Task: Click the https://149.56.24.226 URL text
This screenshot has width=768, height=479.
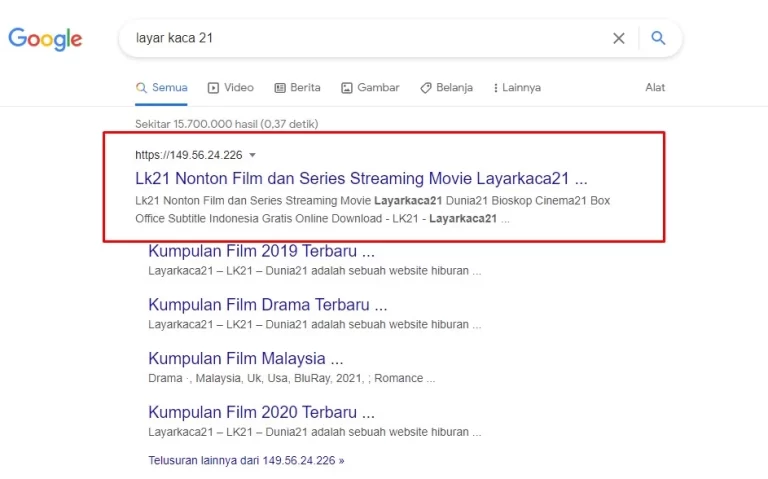Action: 189,155
